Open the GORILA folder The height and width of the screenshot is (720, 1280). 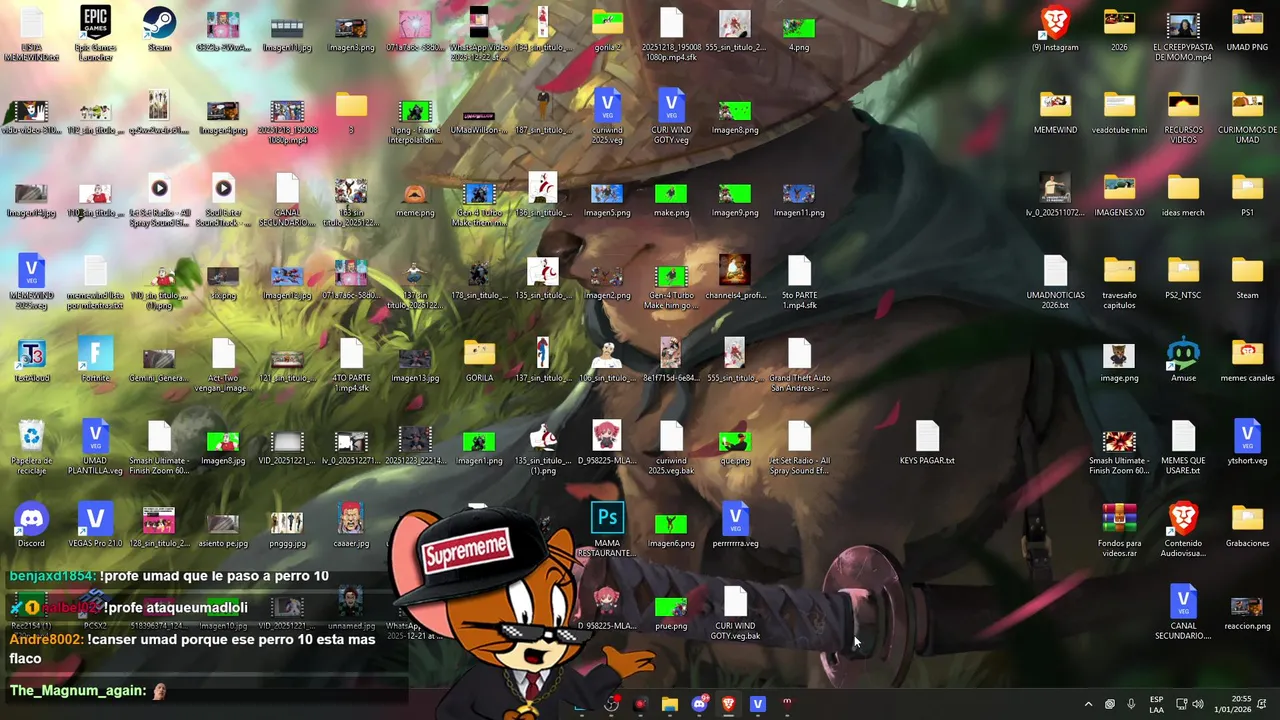479,360
